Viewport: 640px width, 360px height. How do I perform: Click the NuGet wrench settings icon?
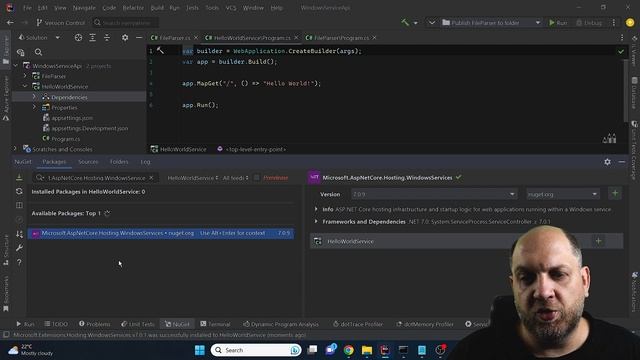click(x=19, y=248)
